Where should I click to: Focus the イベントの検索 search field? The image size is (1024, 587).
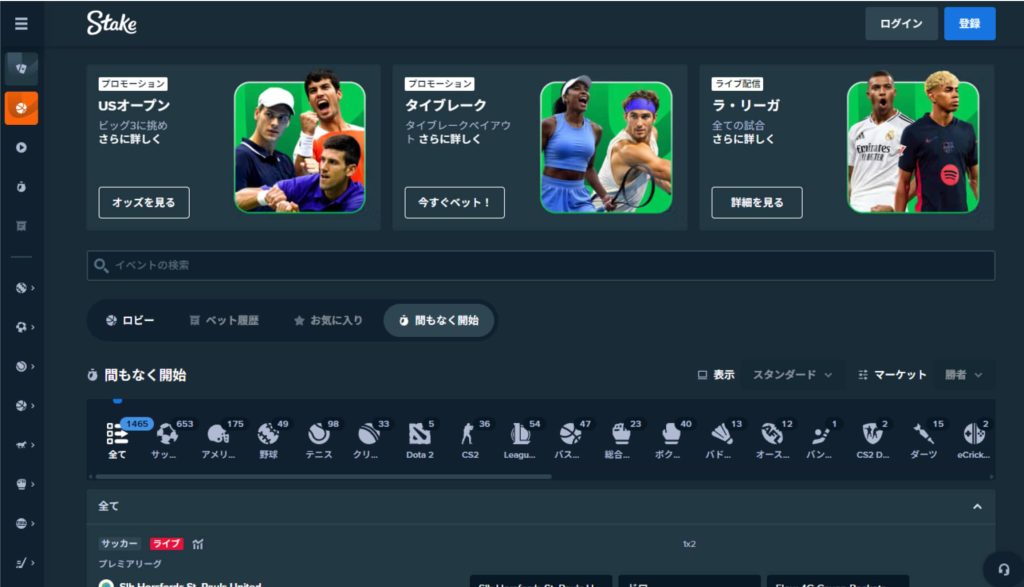[x=541, y=265]
